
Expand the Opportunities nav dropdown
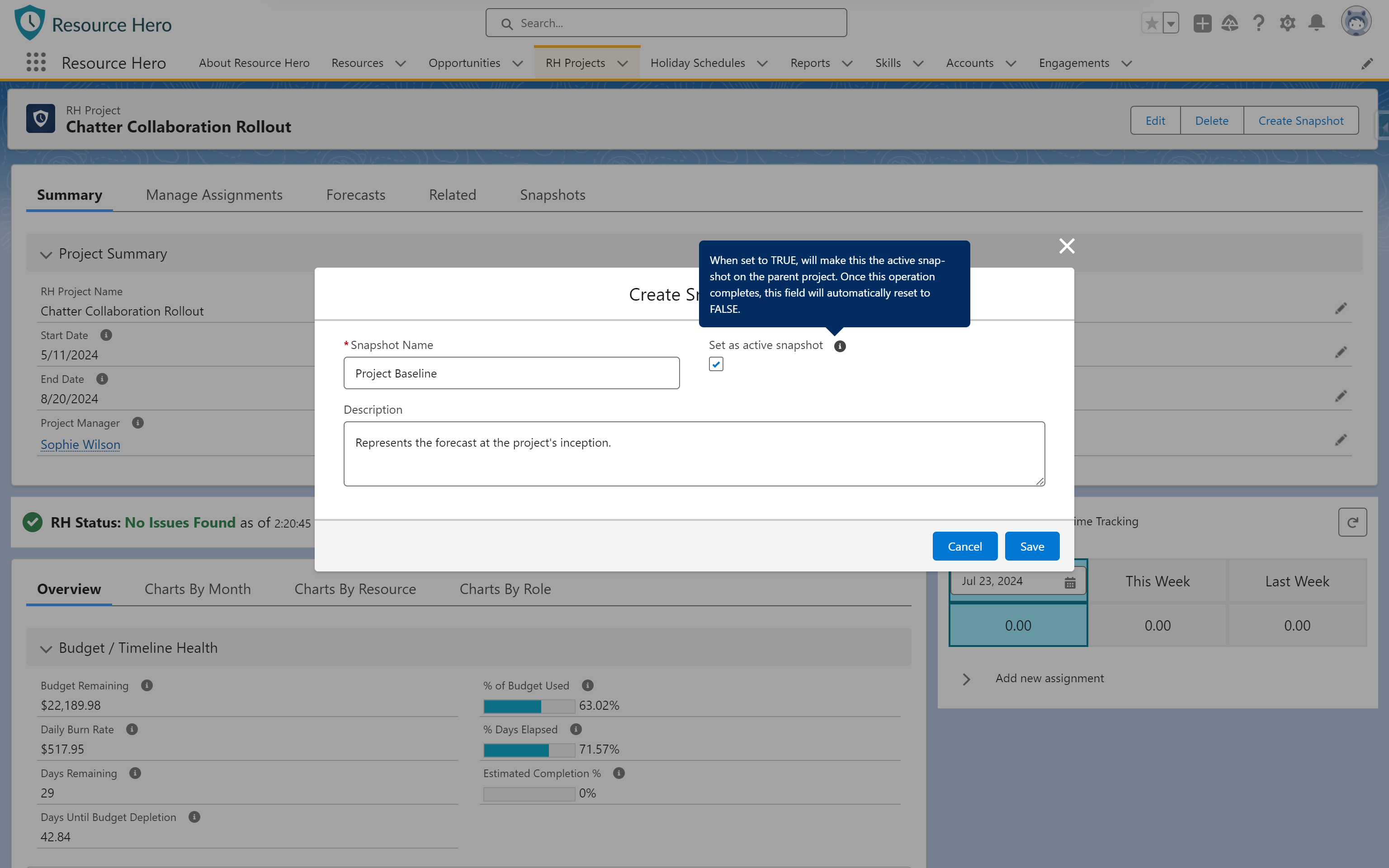(x=517, y=63)
